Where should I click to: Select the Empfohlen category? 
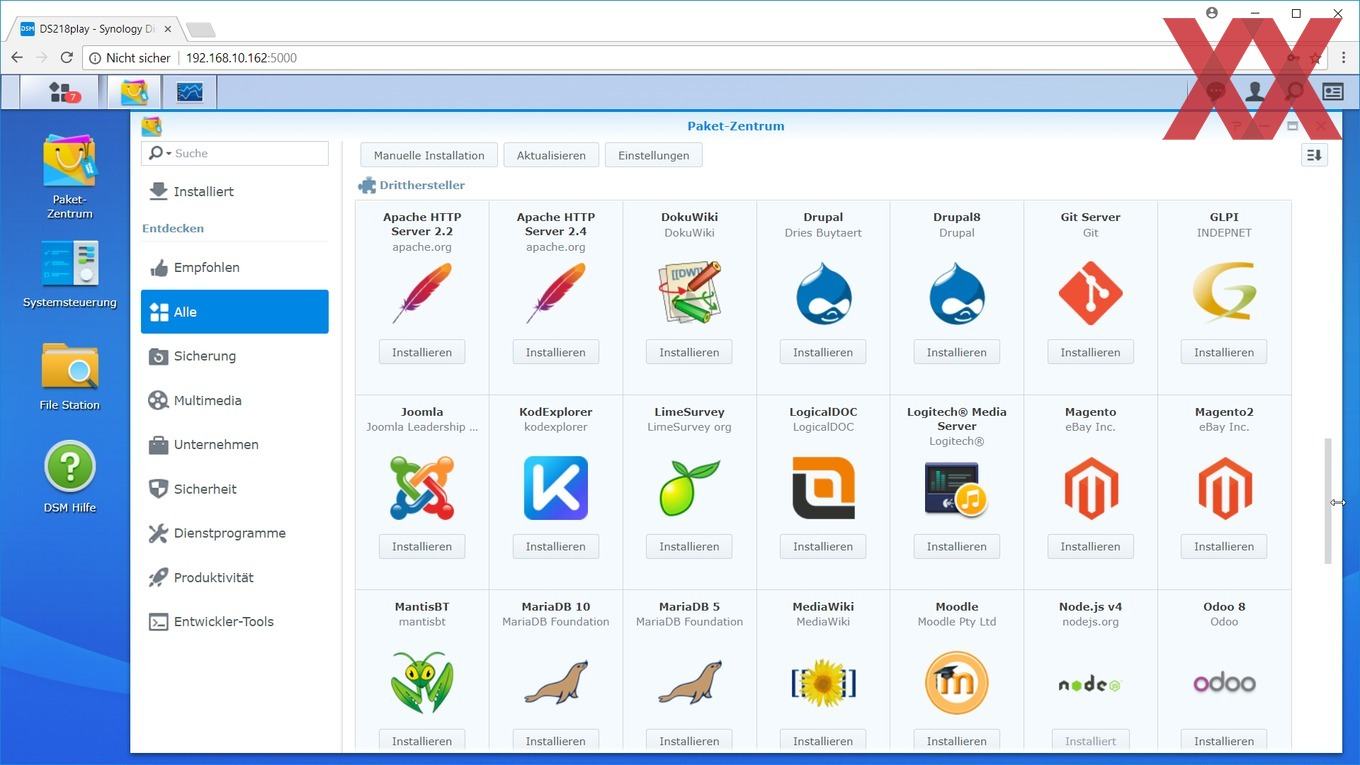[234, 268]
